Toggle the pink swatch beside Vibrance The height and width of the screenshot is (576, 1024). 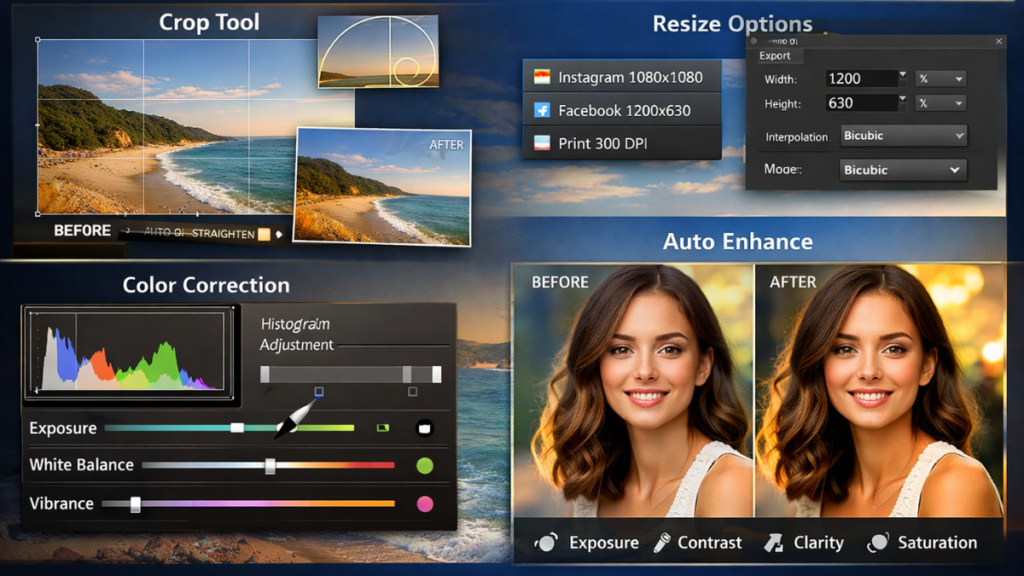[426, 503]
